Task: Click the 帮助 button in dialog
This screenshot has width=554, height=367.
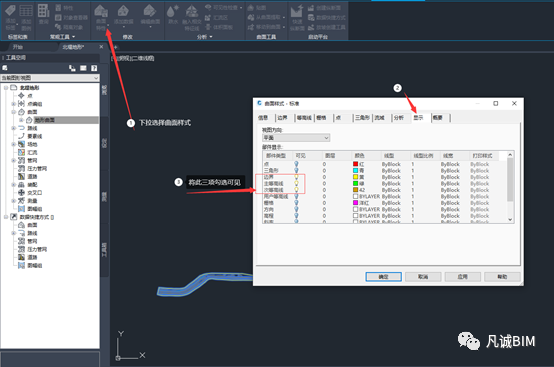Action: click(x=502, y=277)
